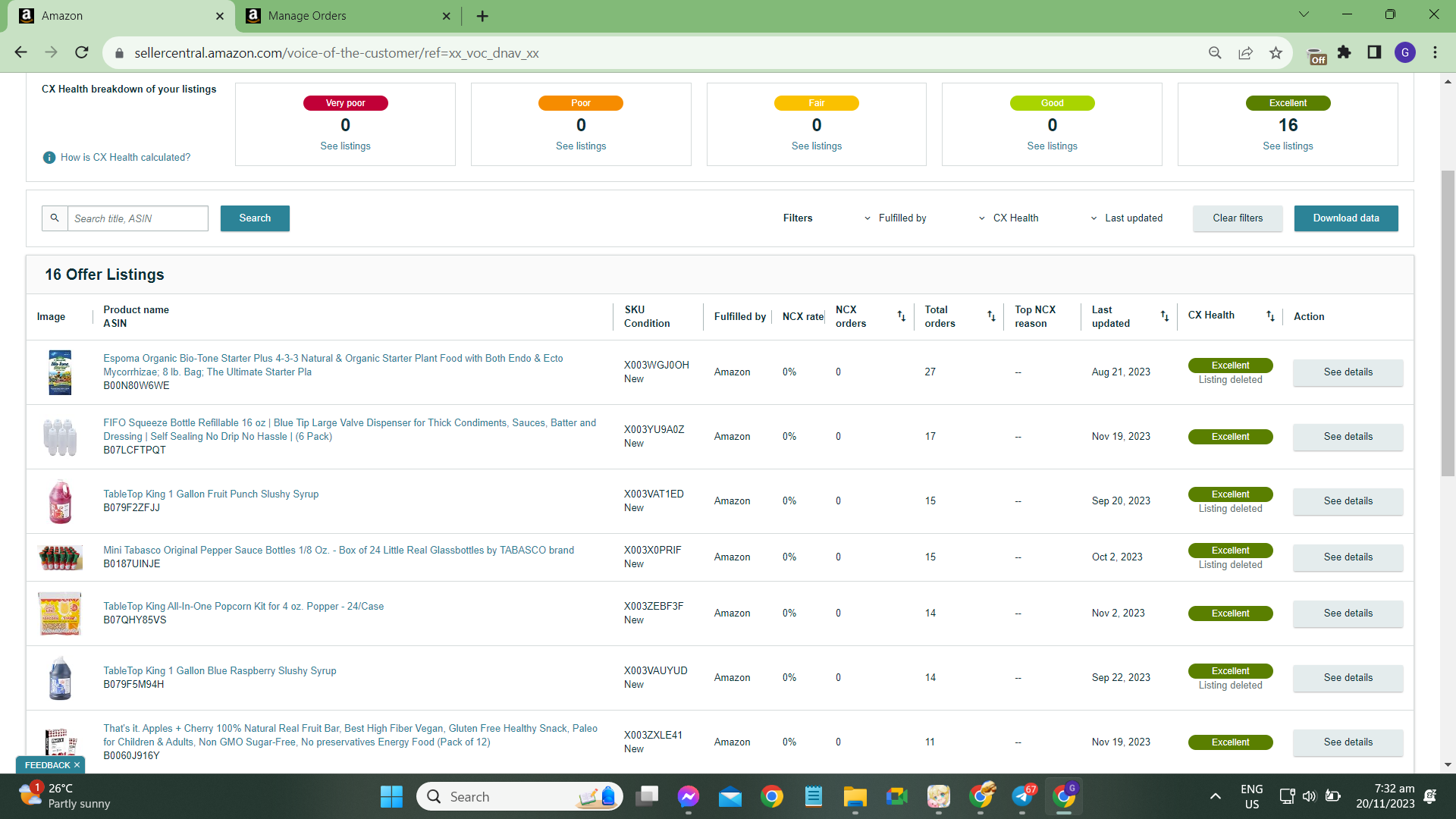The image size is (1456, 819).
Task: Open a new browser tab
Action: point(482,16)
